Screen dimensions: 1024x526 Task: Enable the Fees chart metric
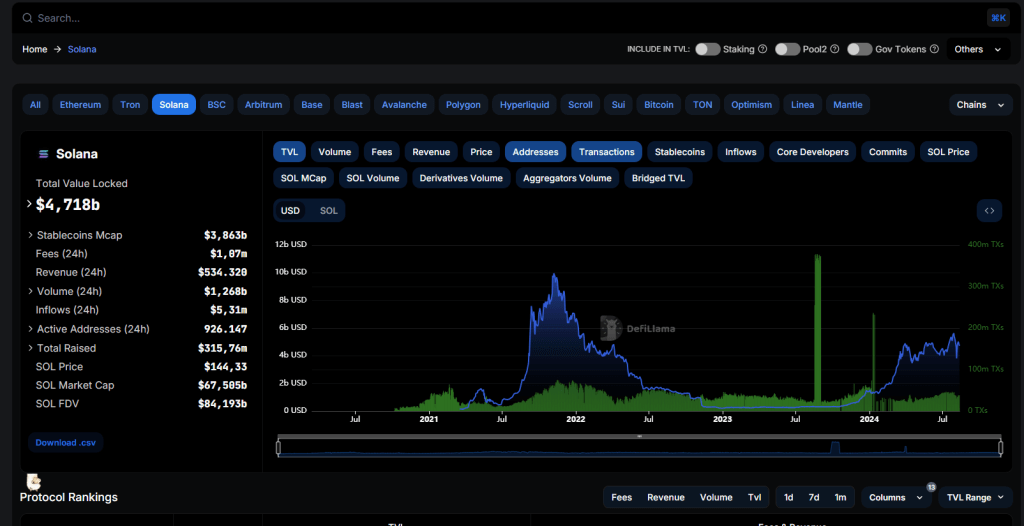[381, 152]
